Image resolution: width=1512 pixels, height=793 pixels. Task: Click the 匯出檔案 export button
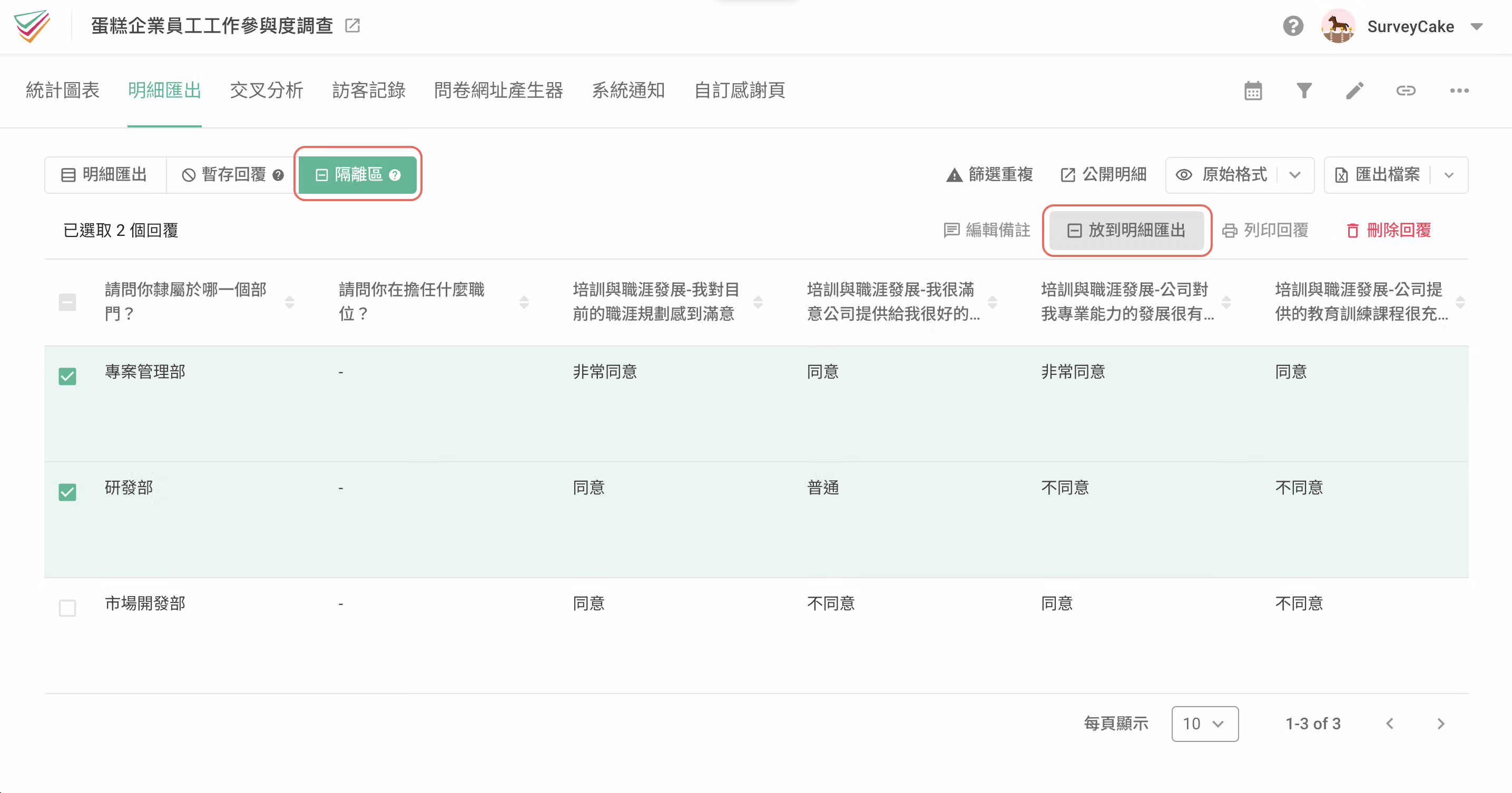(1378, 175)
